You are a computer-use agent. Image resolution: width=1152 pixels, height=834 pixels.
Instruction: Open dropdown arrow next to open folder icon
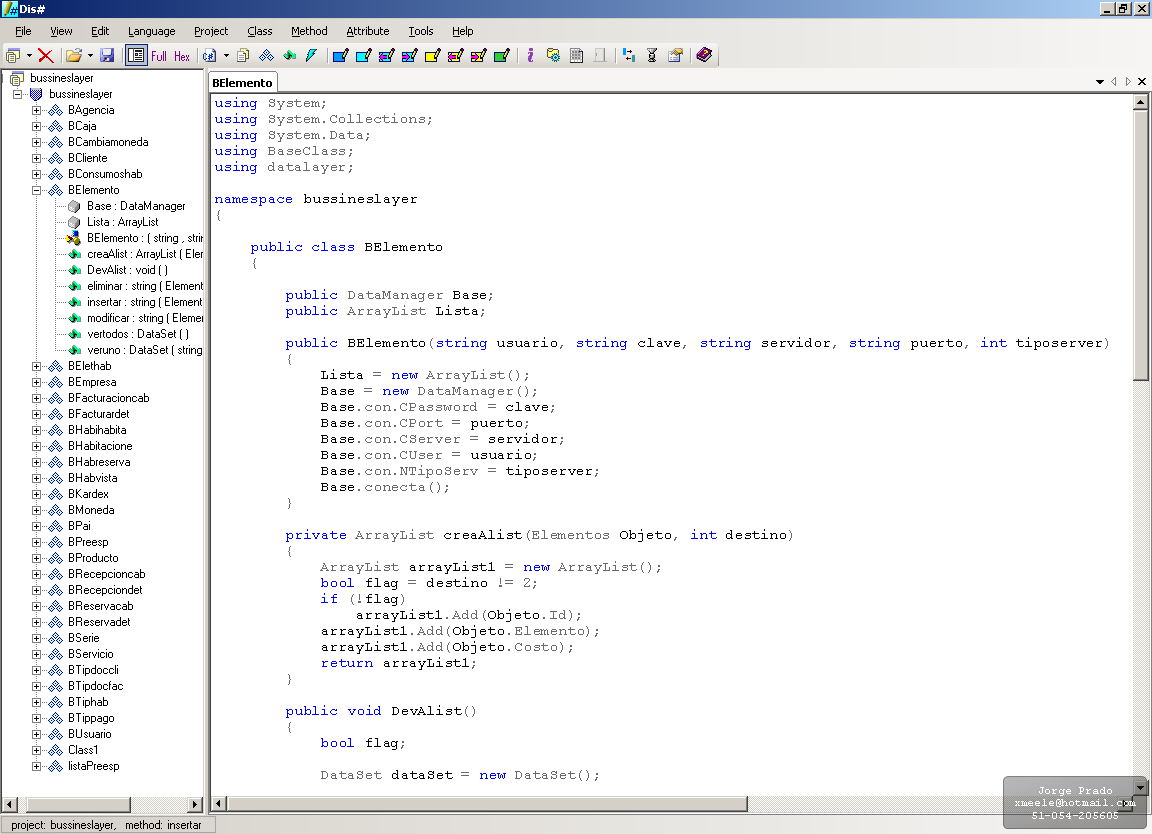90,56
